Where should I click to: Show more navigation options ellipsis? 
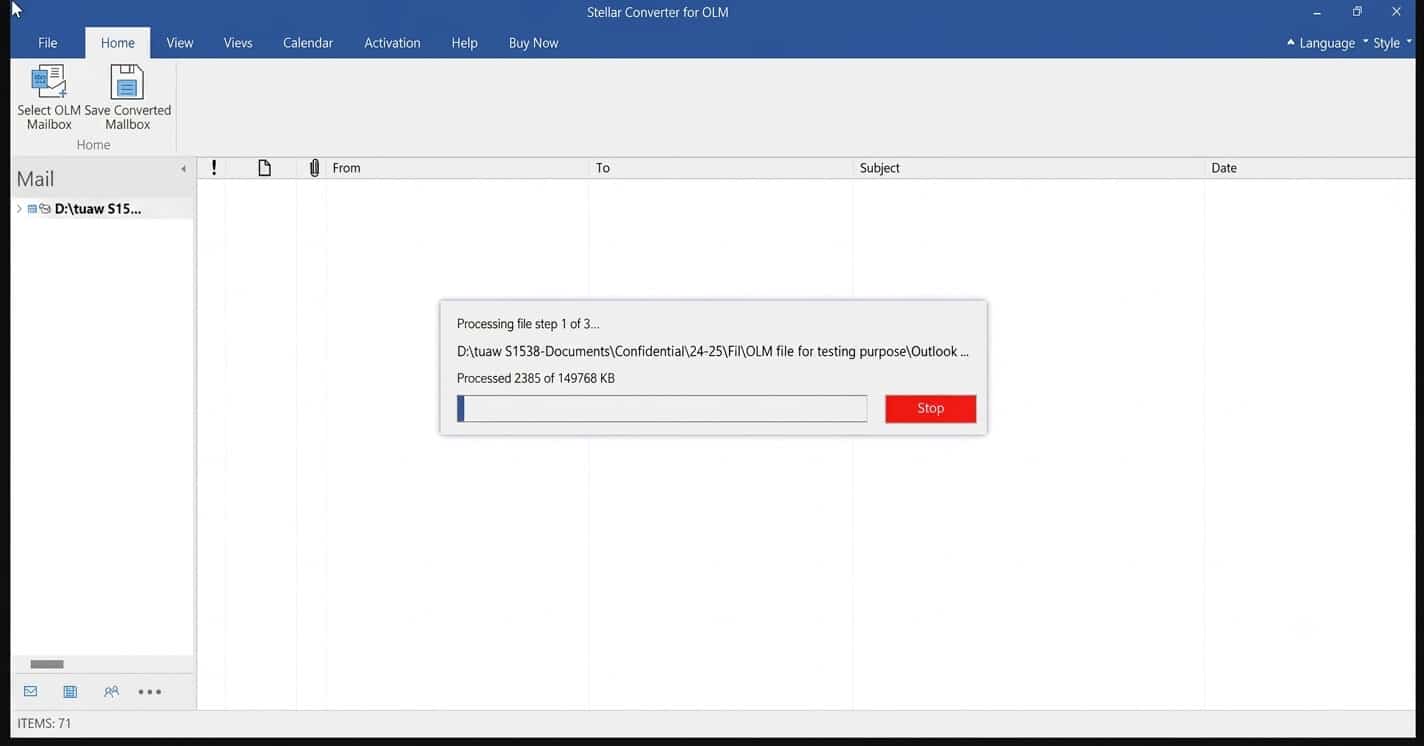pos(150,692)
